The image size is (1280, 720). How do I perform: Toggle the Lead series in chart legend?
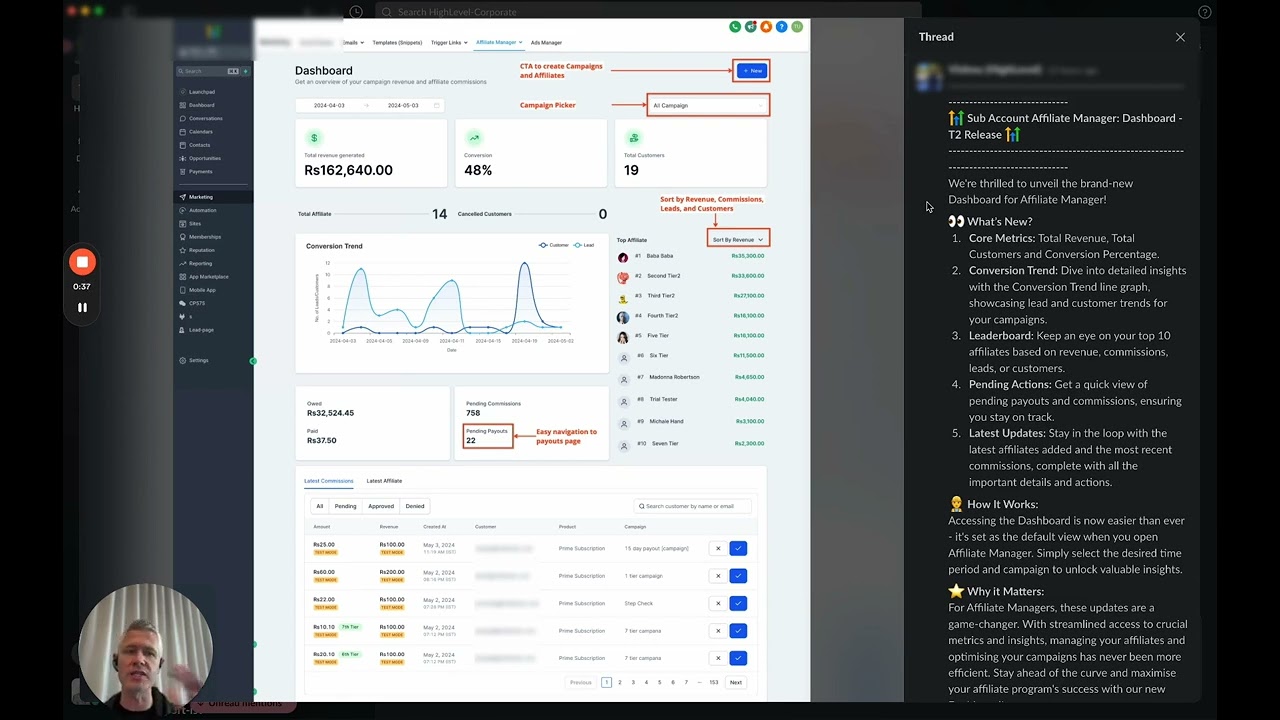pyautogui.click(x=584, y=245)
